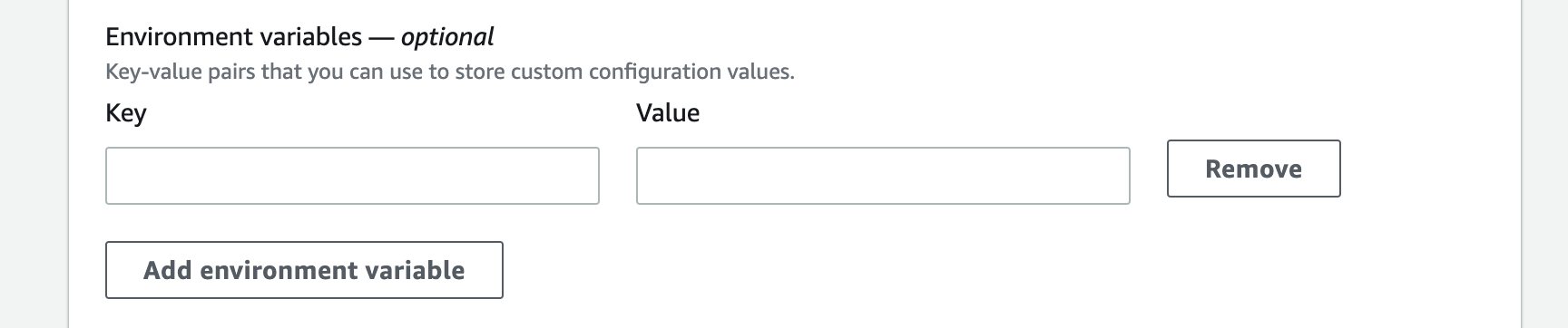Click the Value input field
1568x328 pixels.
point(883,176)
